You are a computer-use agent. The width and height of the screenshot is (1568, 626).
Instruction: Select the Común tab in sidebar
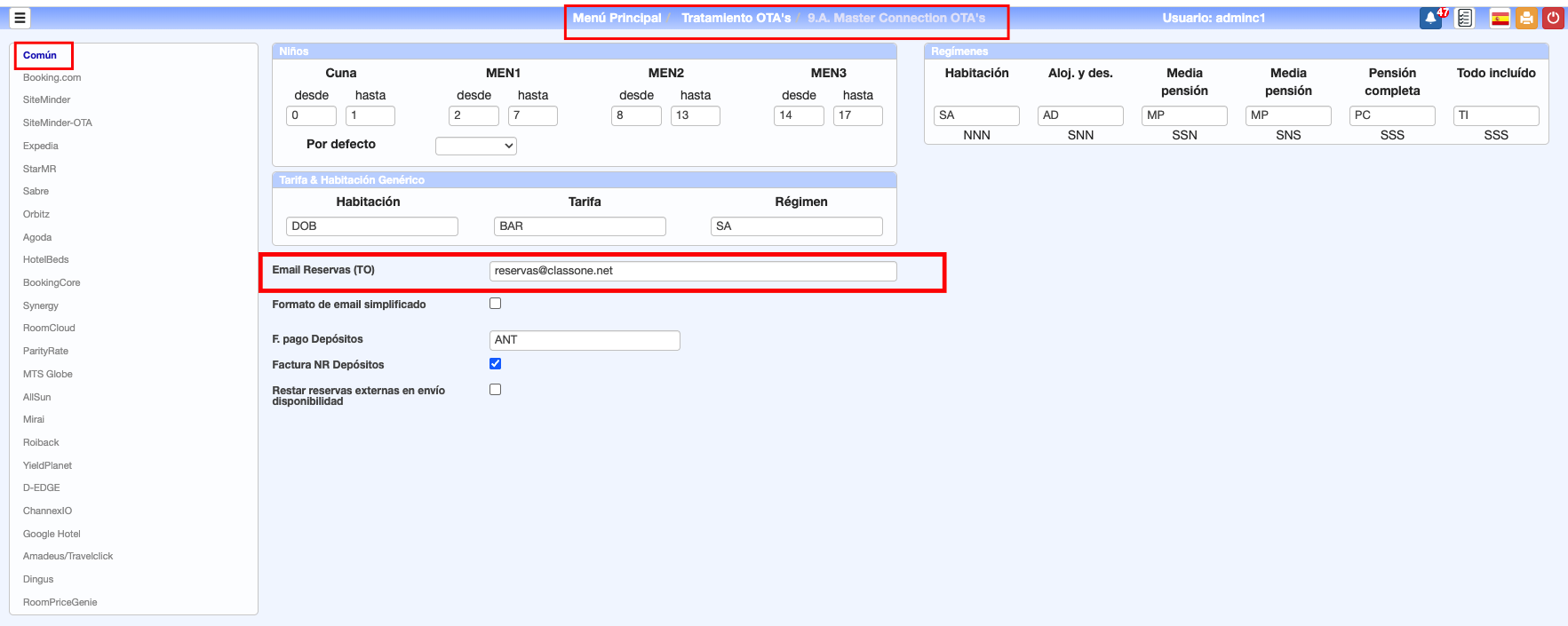(40, 55)
